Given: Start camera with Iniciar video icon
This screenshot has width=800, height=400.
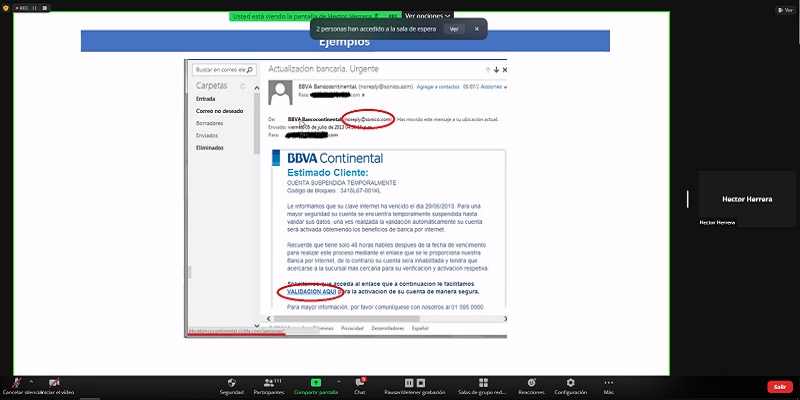Looking at the screenshot, I should click(54, 383).
